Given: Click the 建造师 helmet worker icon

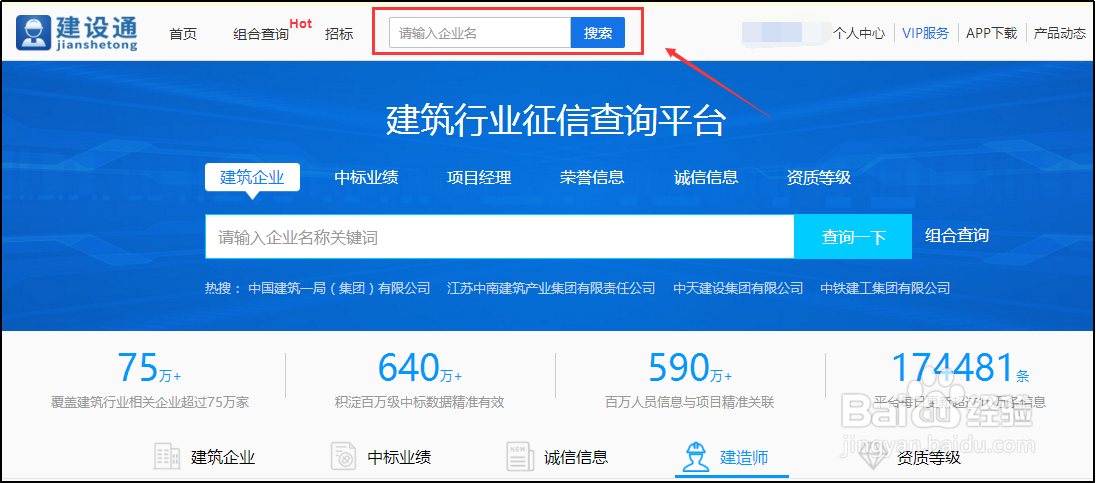Looking at the screenshot, I should pos(695,458).
